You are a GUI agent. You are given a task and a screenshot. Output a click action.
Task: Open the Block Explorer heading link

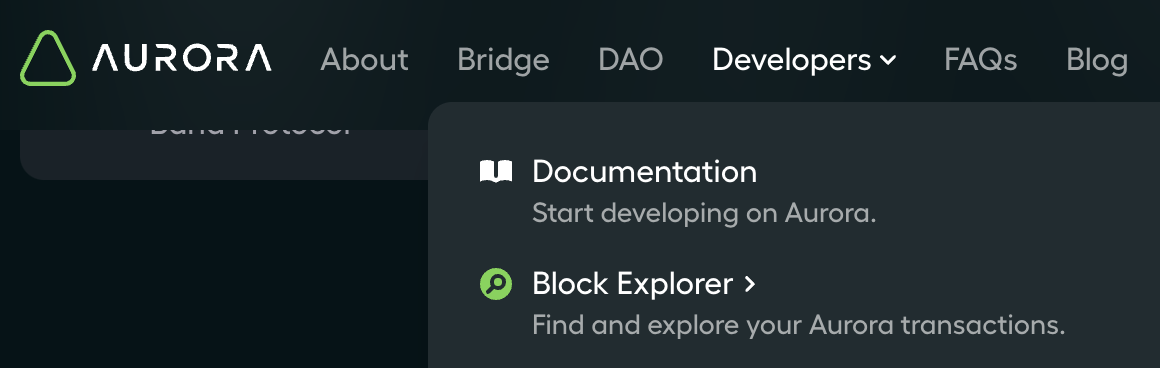633,284
